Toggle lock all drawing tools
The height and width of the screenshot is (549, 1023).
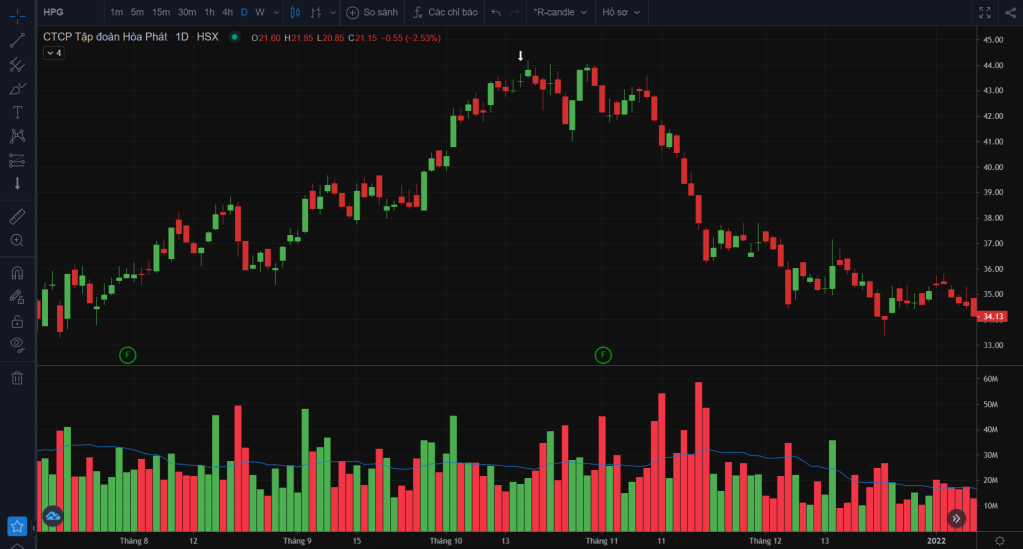(x=17, y=321)
